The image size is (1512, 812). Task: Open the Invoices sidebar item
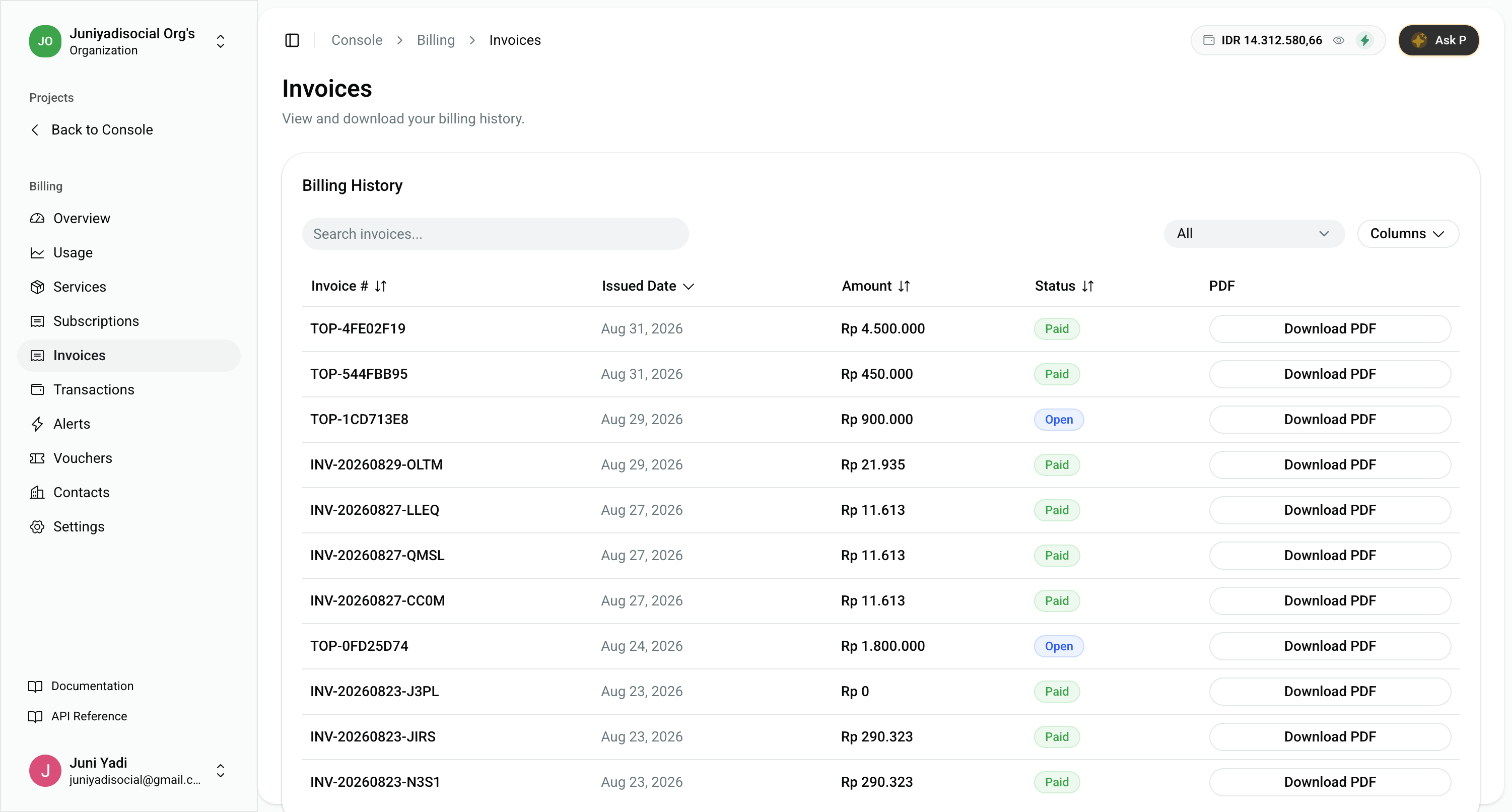129,355
